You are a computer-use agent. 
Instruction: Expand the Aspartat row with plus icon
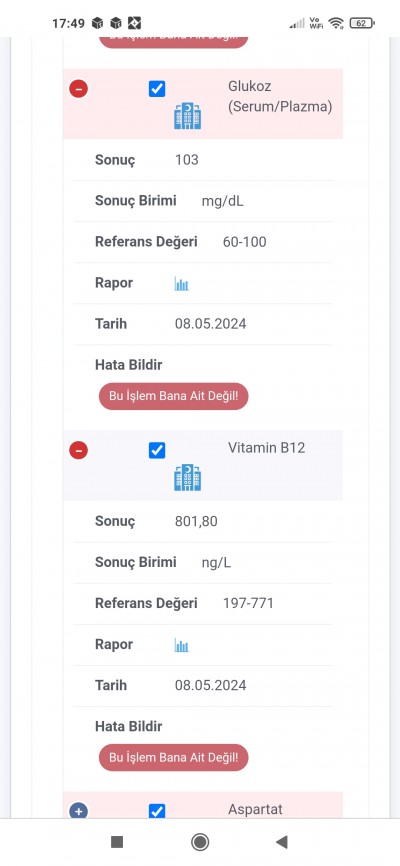tap(78, 811)
